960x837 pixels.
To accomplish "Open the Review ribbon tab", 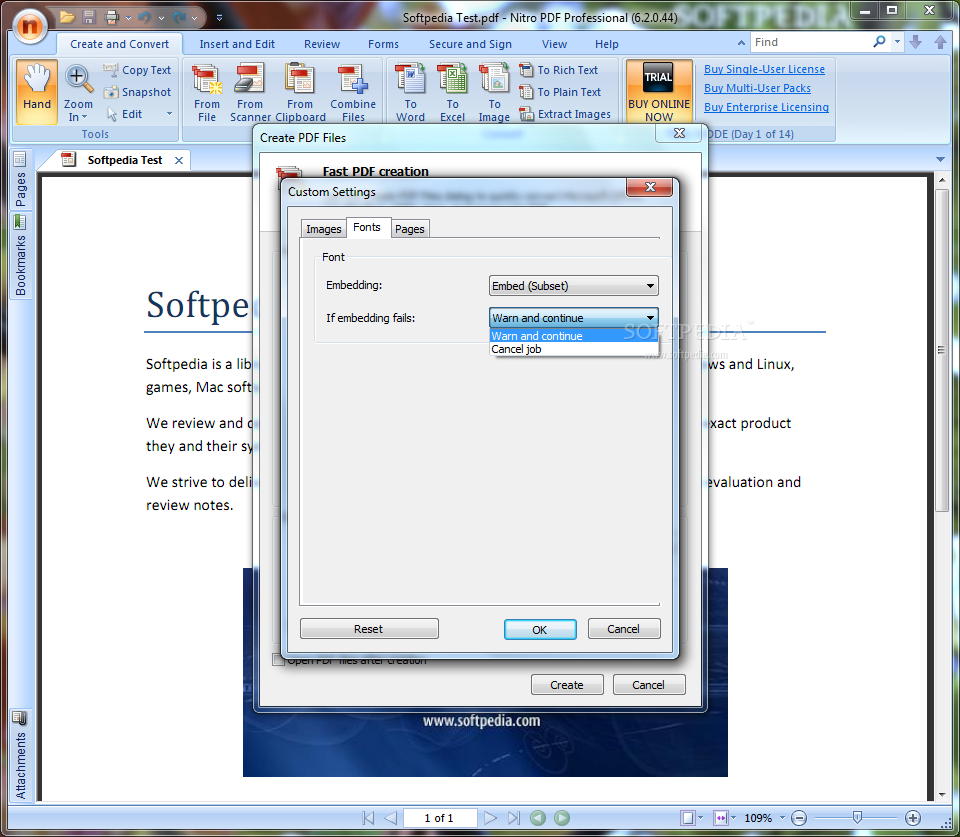I will pos(322,44).
